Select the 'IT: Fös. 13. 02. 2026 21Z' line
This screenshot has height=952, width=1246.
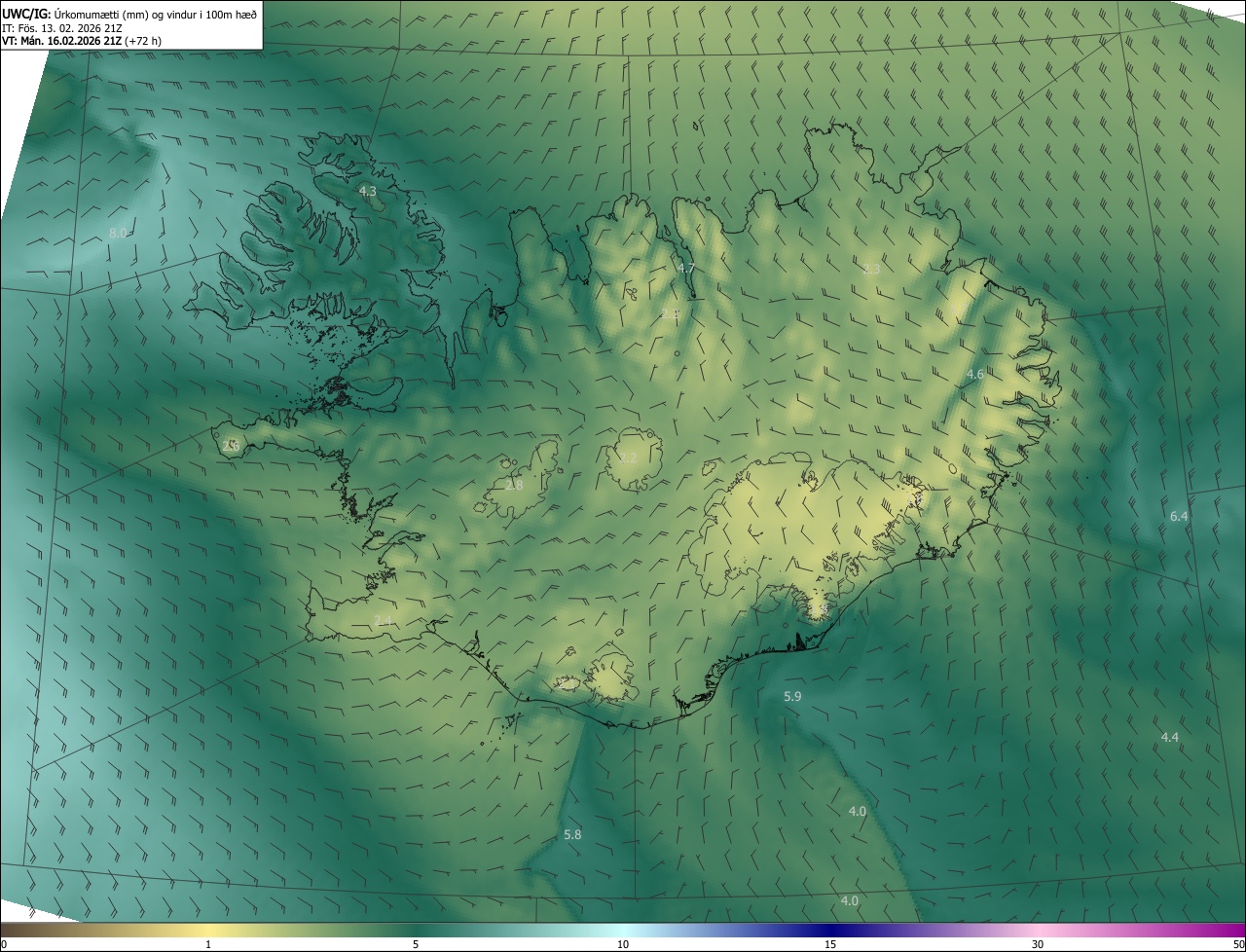[x=62, y=27]
